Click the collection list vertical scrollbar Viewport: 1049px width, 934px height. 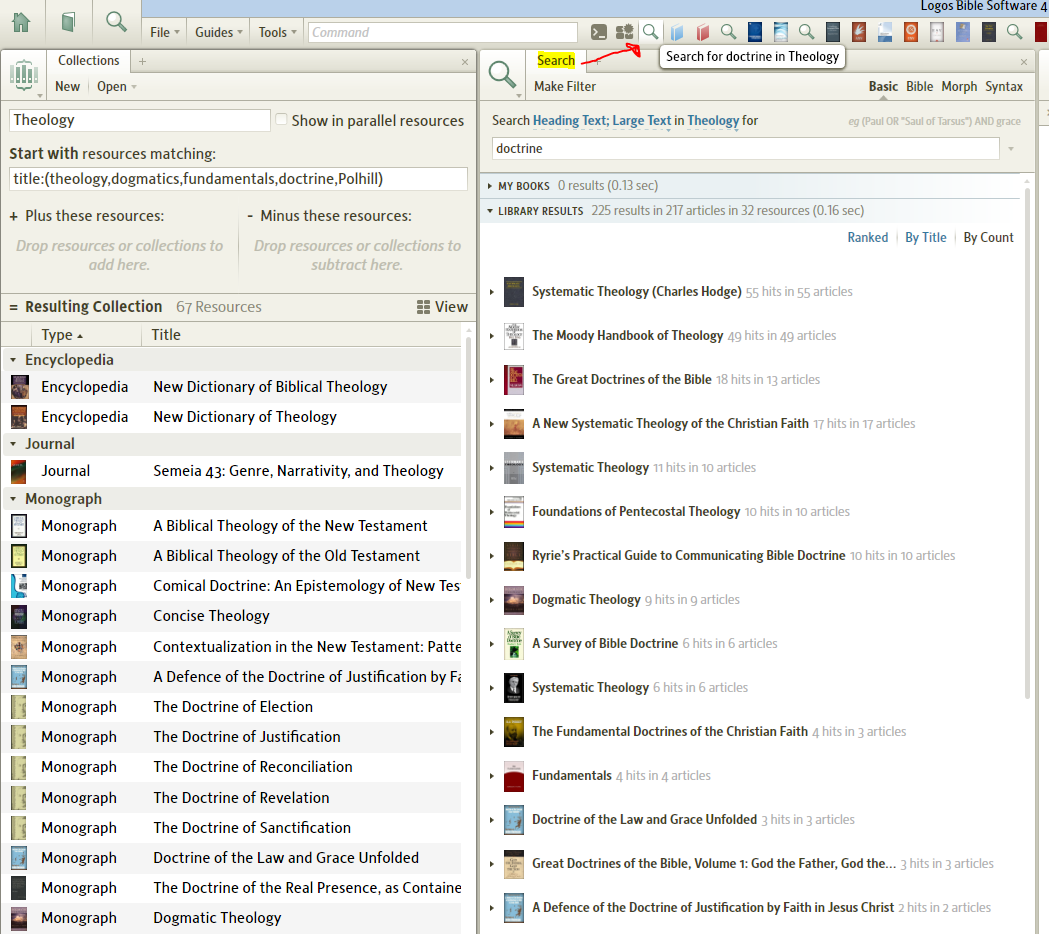pos(468,458)
